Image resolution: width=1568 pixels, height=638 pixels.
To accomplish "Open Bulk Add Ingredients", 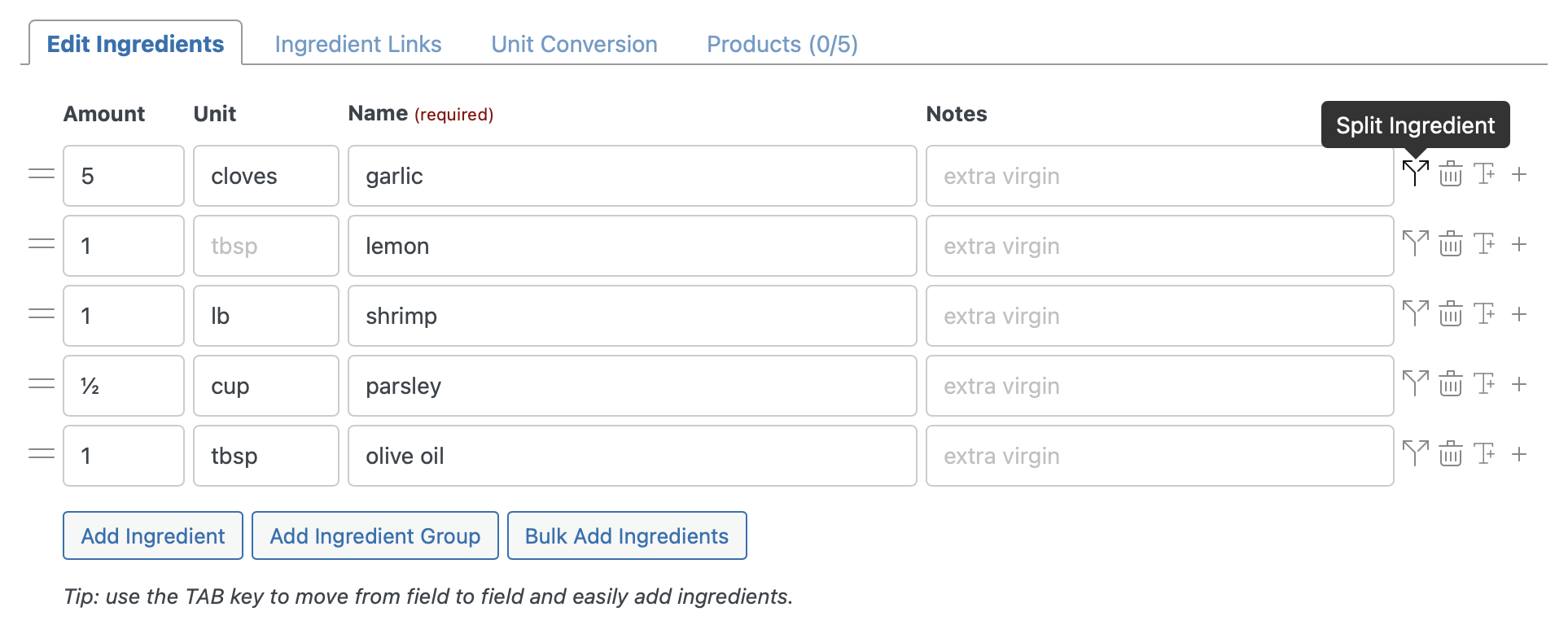I will point(626,535).
